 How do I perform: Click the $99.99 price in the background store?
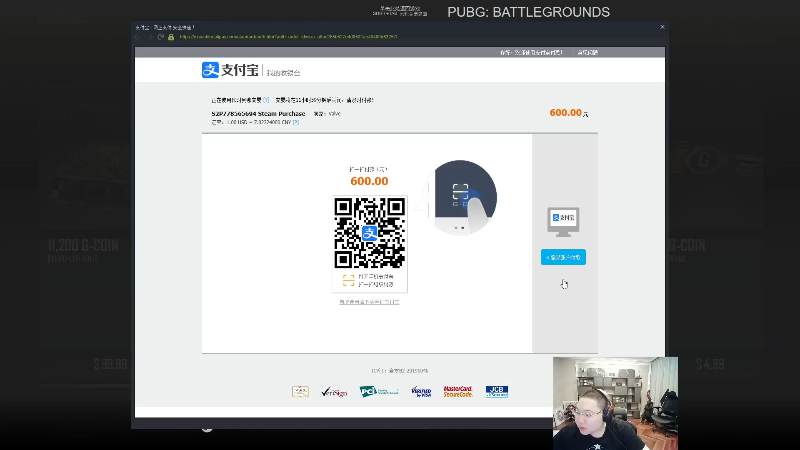[110, 364]
